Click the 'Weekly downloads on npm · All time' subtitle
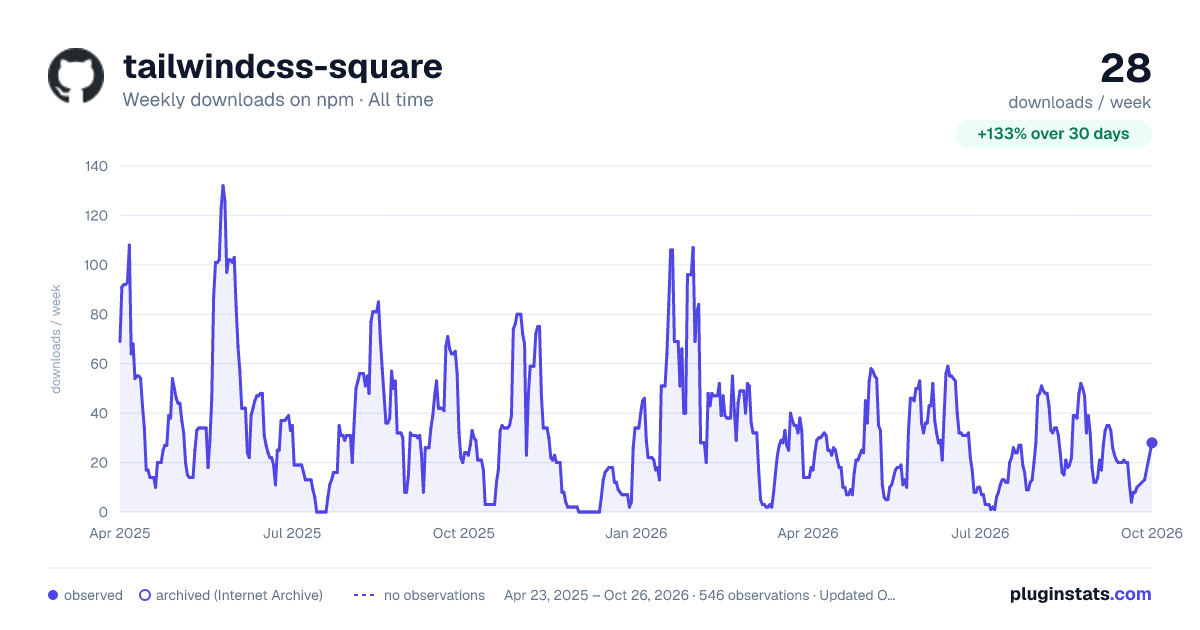Viewport: 1200px width, 630px height. click(278, 100)
